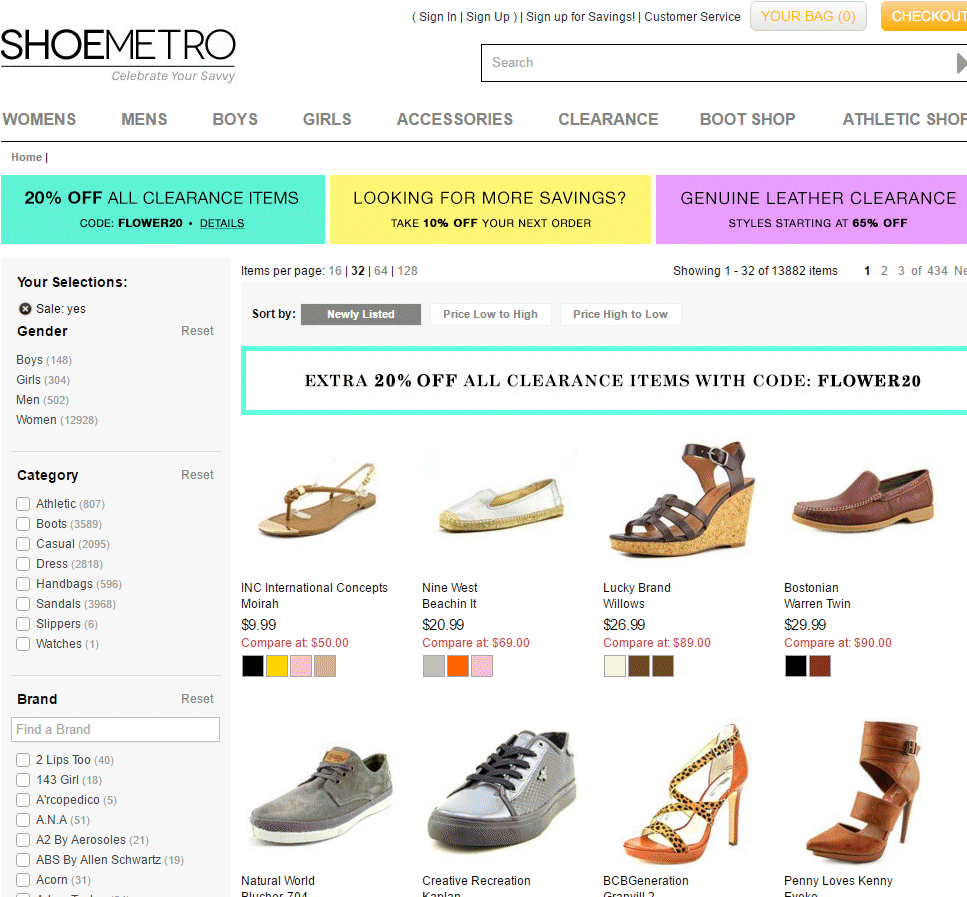967x897 pixels.
Task: Show 64 items per page
Action: (x=381, y=271)
